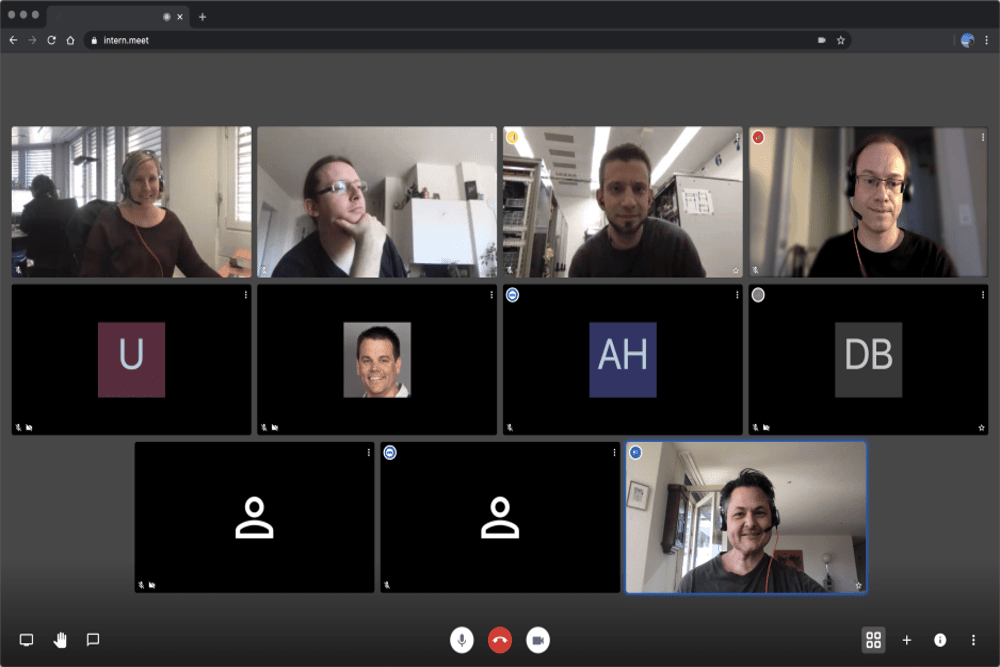This screenshot has width=1000, height=667.
Task: Open highlighted video of smiling headset man
Action: point(746,517)
